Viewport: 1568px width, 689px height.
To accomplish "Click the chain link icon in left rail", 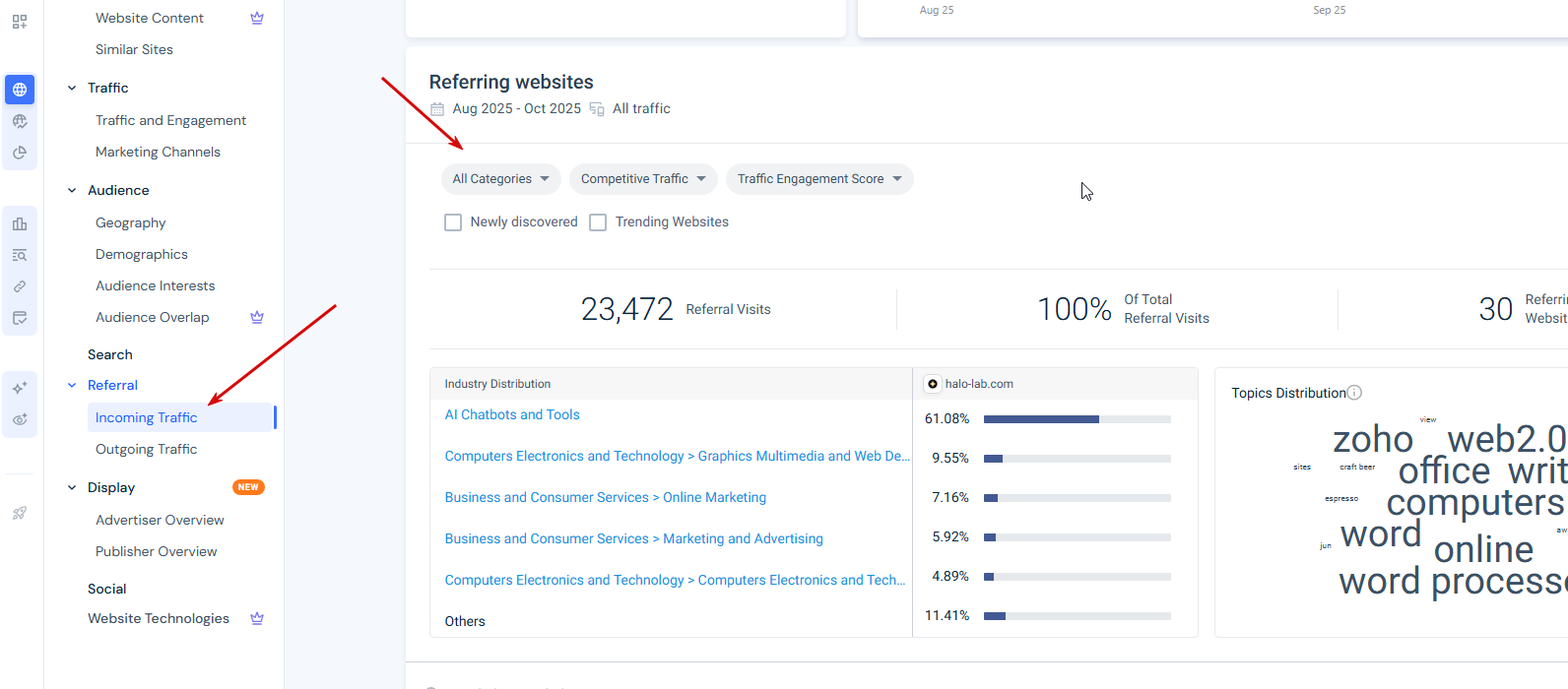I will 20,286.
